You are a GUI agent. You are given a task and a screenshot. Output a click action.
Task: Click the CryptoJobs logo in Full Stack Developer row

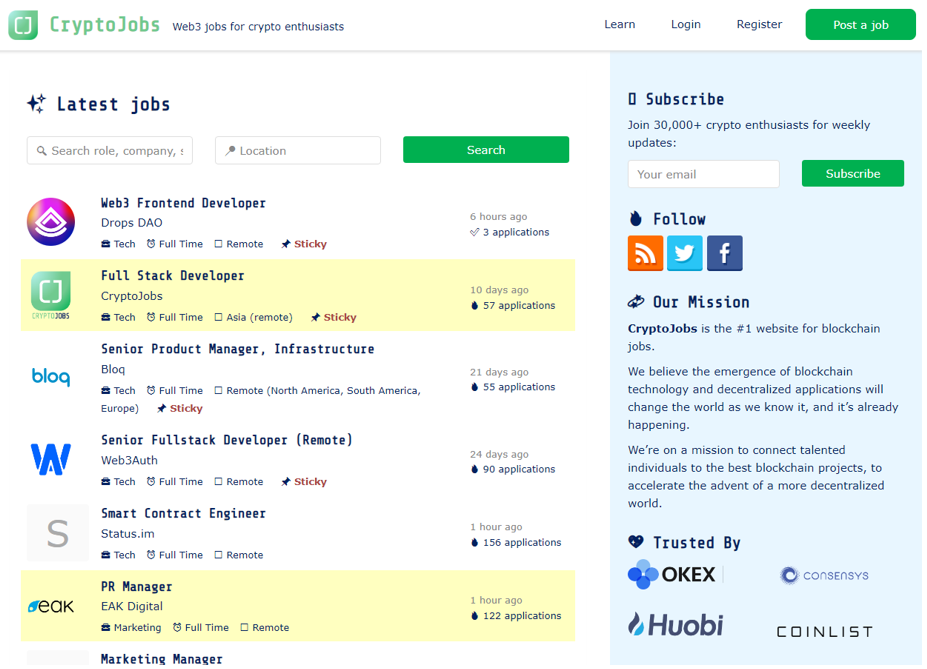51,295
